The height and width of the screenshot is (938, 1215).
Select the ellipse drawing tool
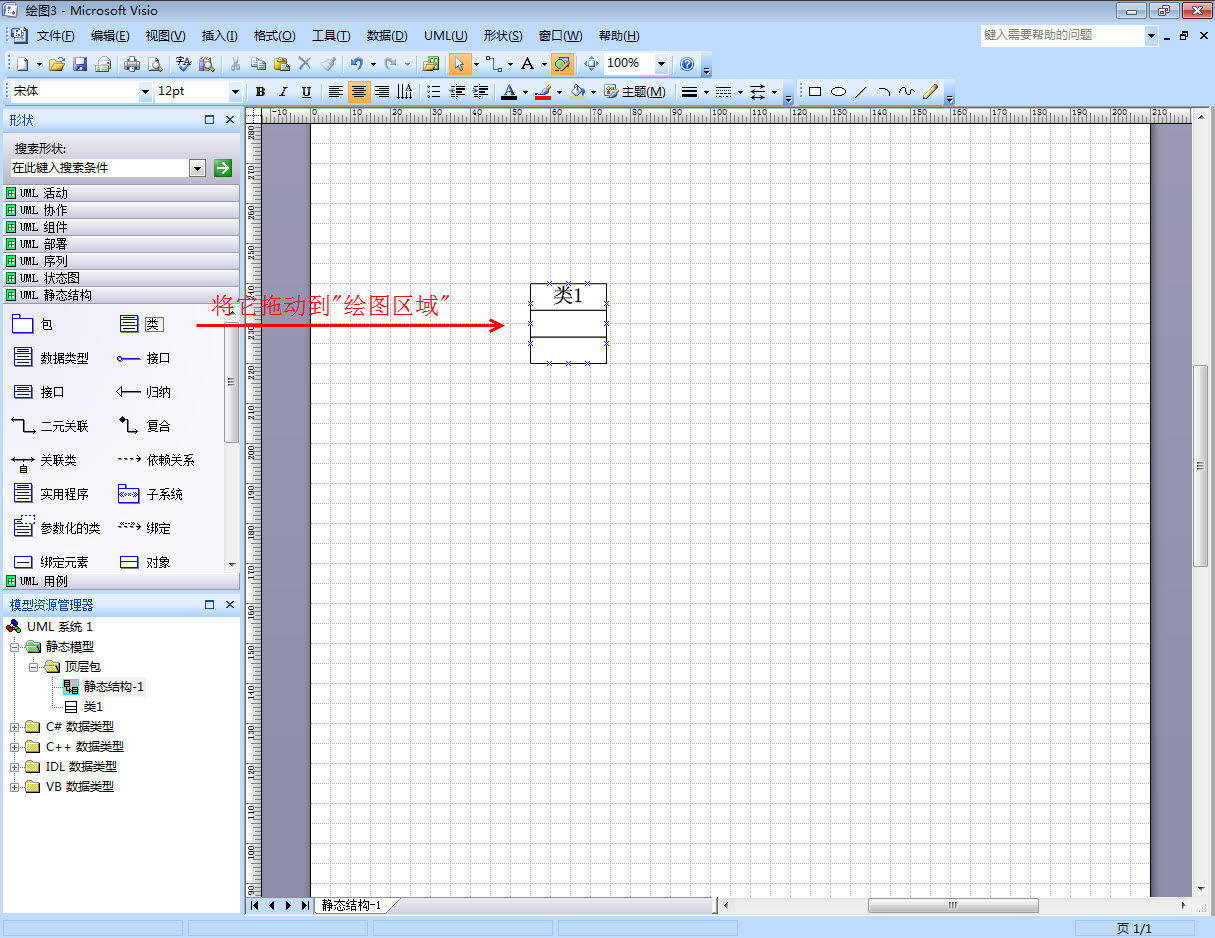coord(838,92)
